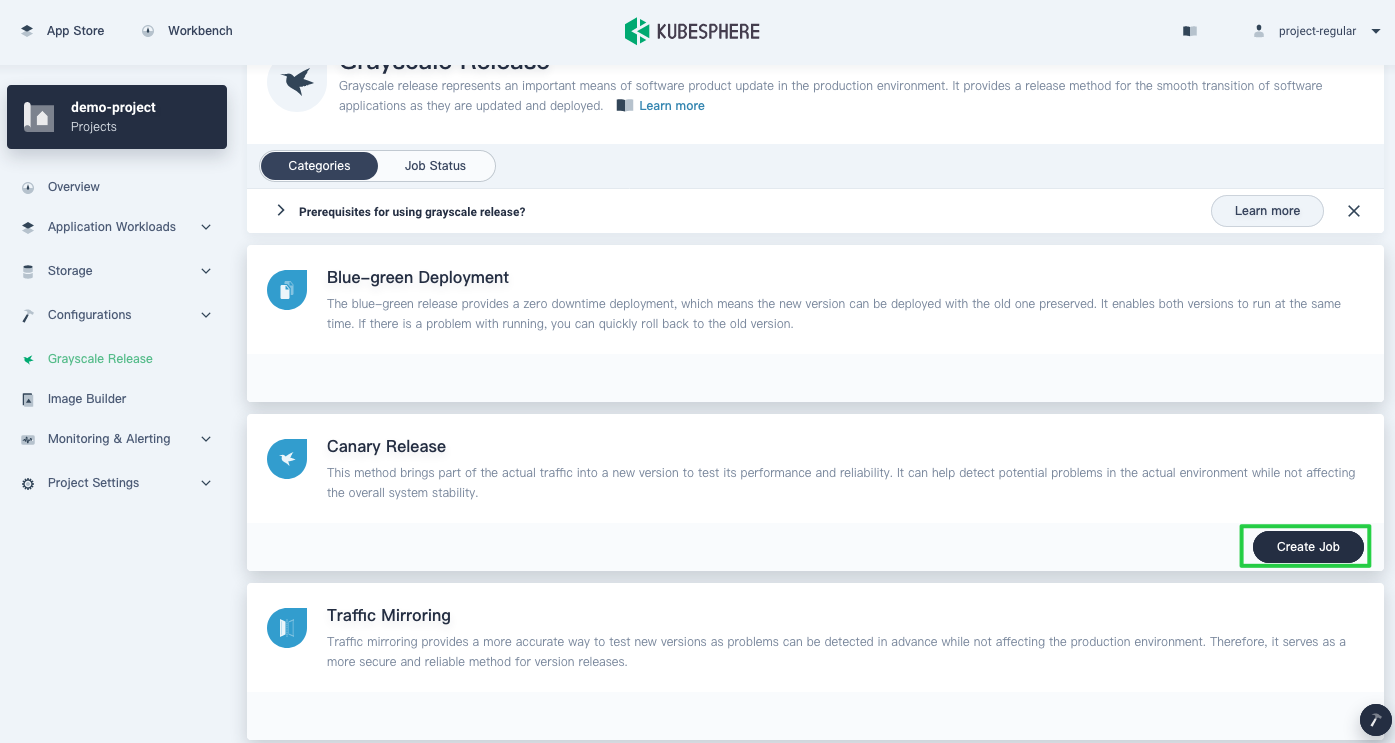Open the project-regular user dropdown
The height and width of the screenshot is (743, 1395).
[1317, 31]
